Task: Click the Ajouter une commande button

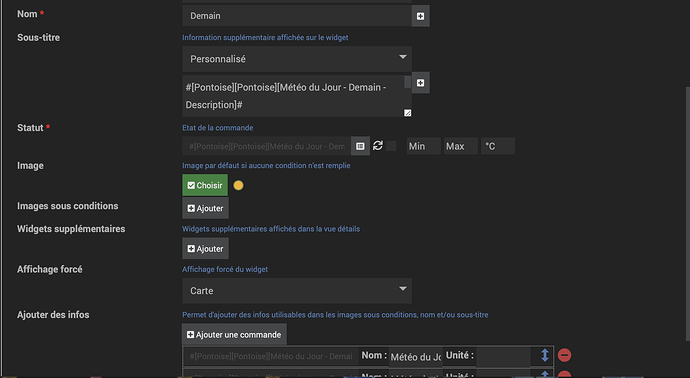Action: click(x=234, y=334)
